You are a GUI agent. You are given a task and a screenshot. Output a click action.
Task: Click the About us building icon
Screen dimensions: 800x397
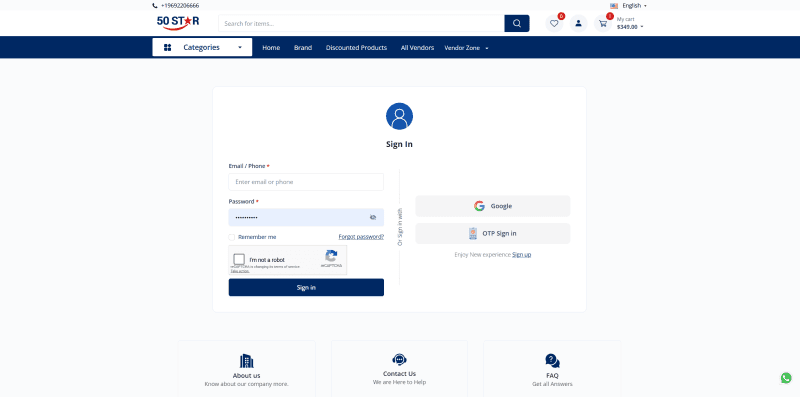tap(246, 361)
